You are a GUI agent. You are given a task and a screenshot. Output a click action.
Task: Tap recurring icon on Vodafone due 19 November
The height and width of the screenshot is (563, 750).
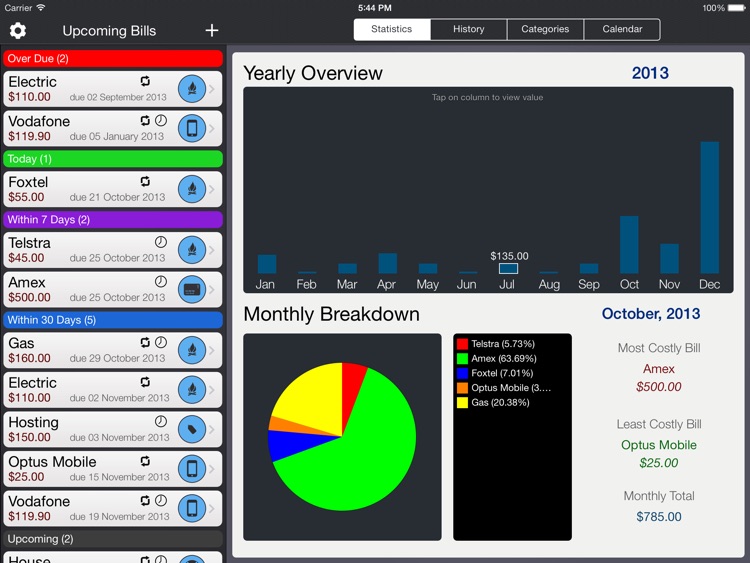click(145, 500)
